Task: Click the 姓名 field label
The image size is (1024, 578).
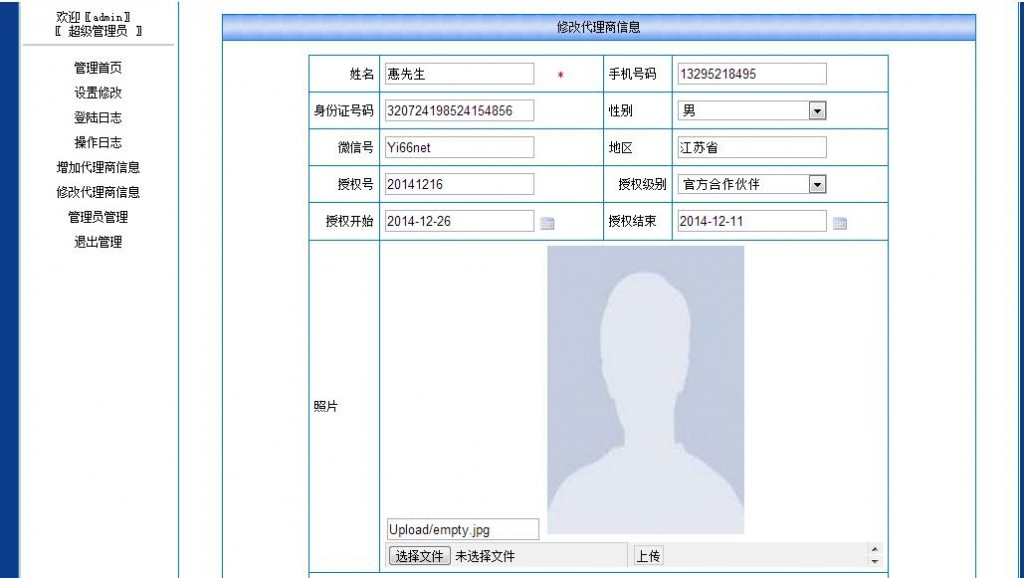Action: pyautogui.click(x=362, y=74)
